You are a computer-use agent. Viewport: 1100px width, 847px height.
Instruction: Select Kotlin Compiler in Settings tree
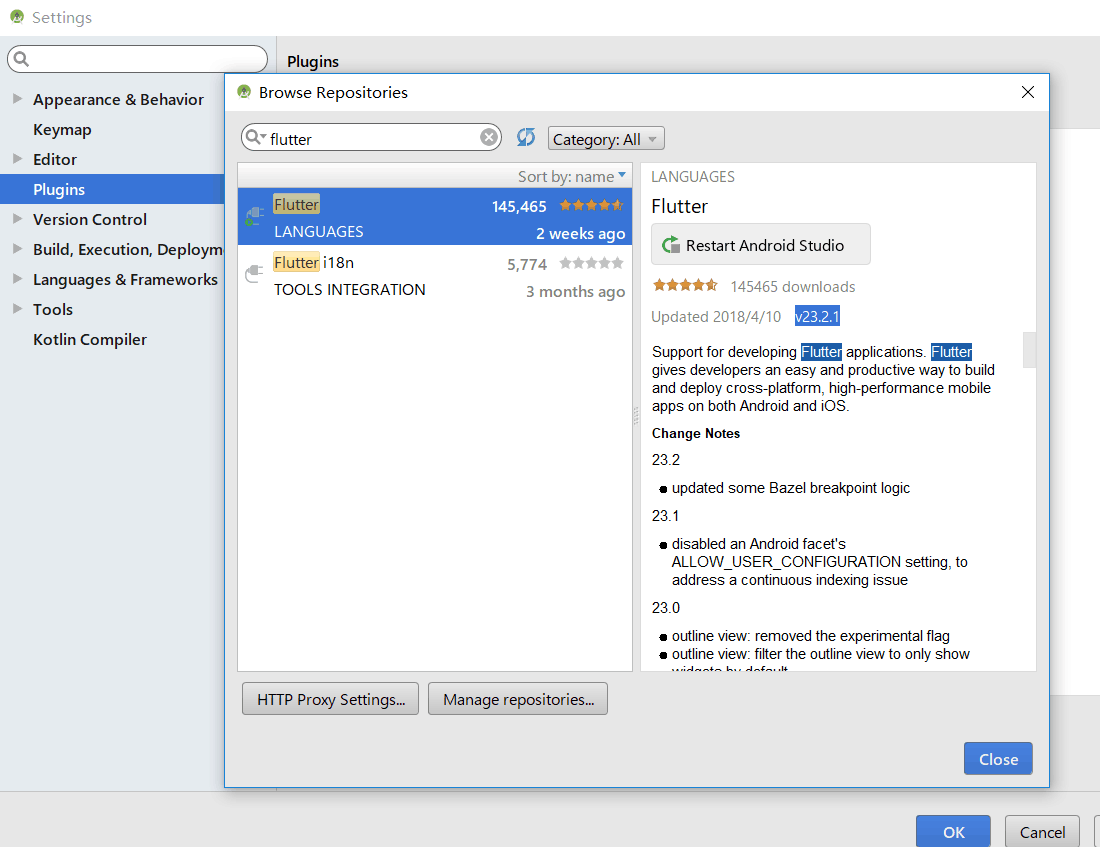pos(90,340)
